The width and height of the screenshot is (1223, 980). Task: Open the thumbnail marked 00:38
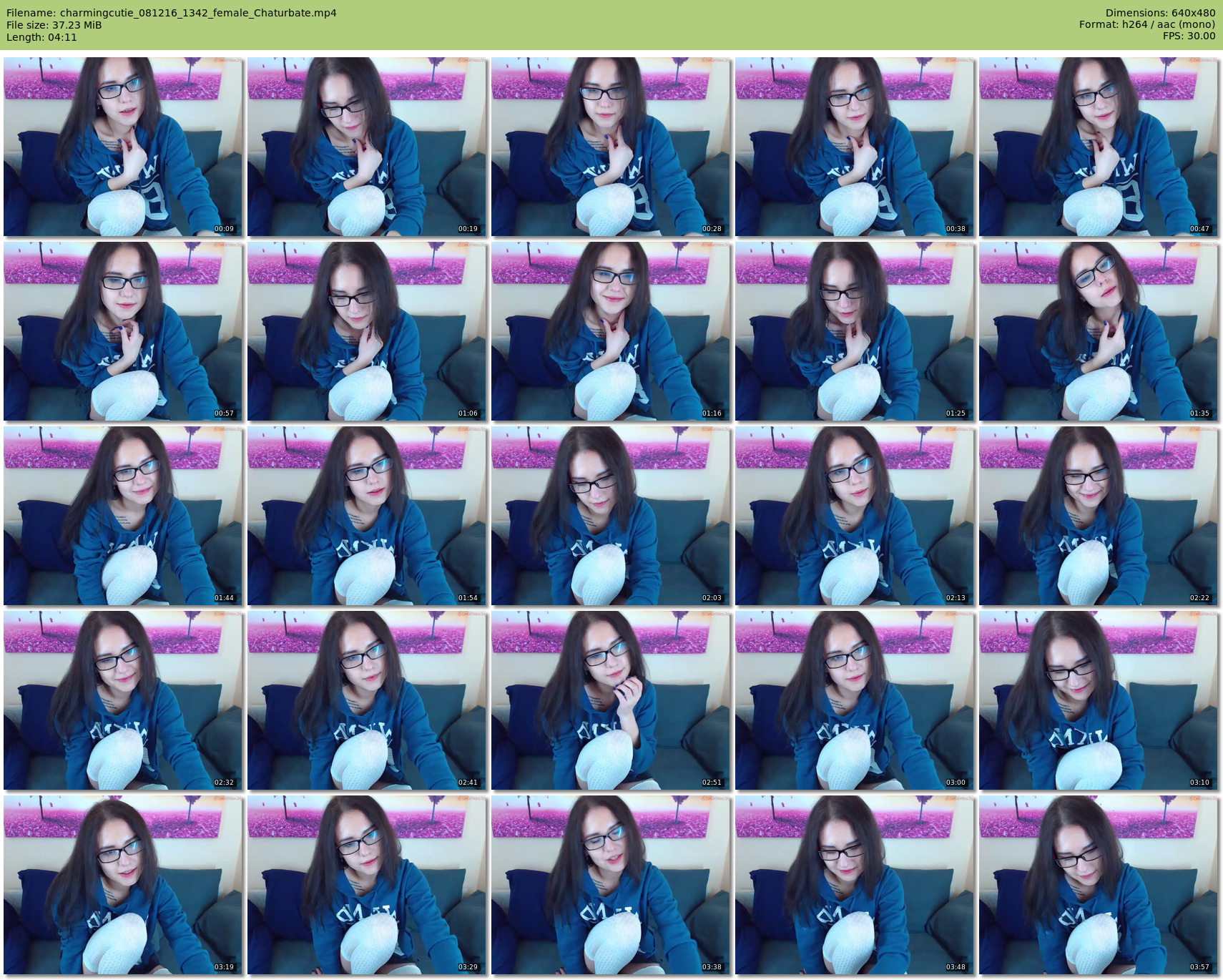pos(855,147)
